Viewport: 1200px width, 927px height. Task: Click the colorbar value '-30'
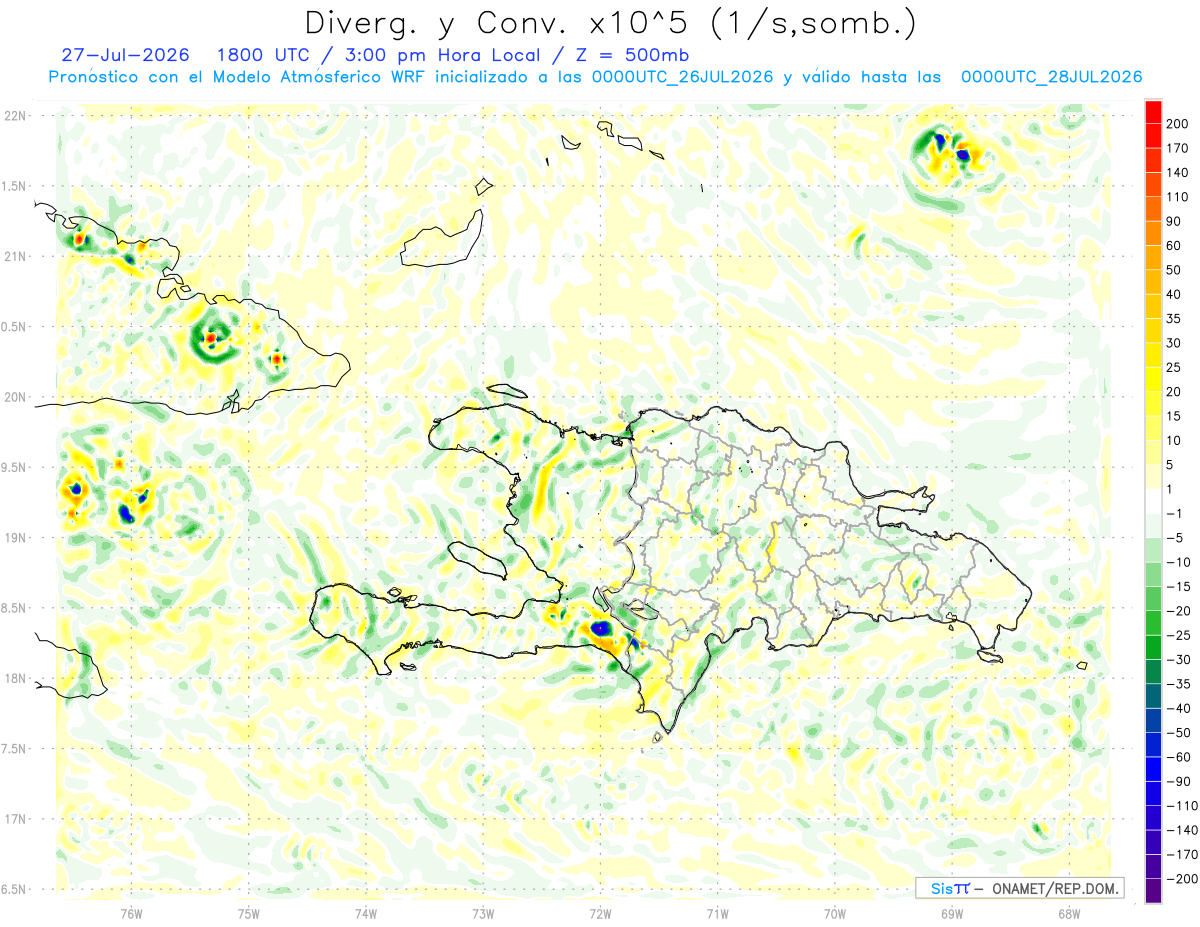tap(1178, 660)
